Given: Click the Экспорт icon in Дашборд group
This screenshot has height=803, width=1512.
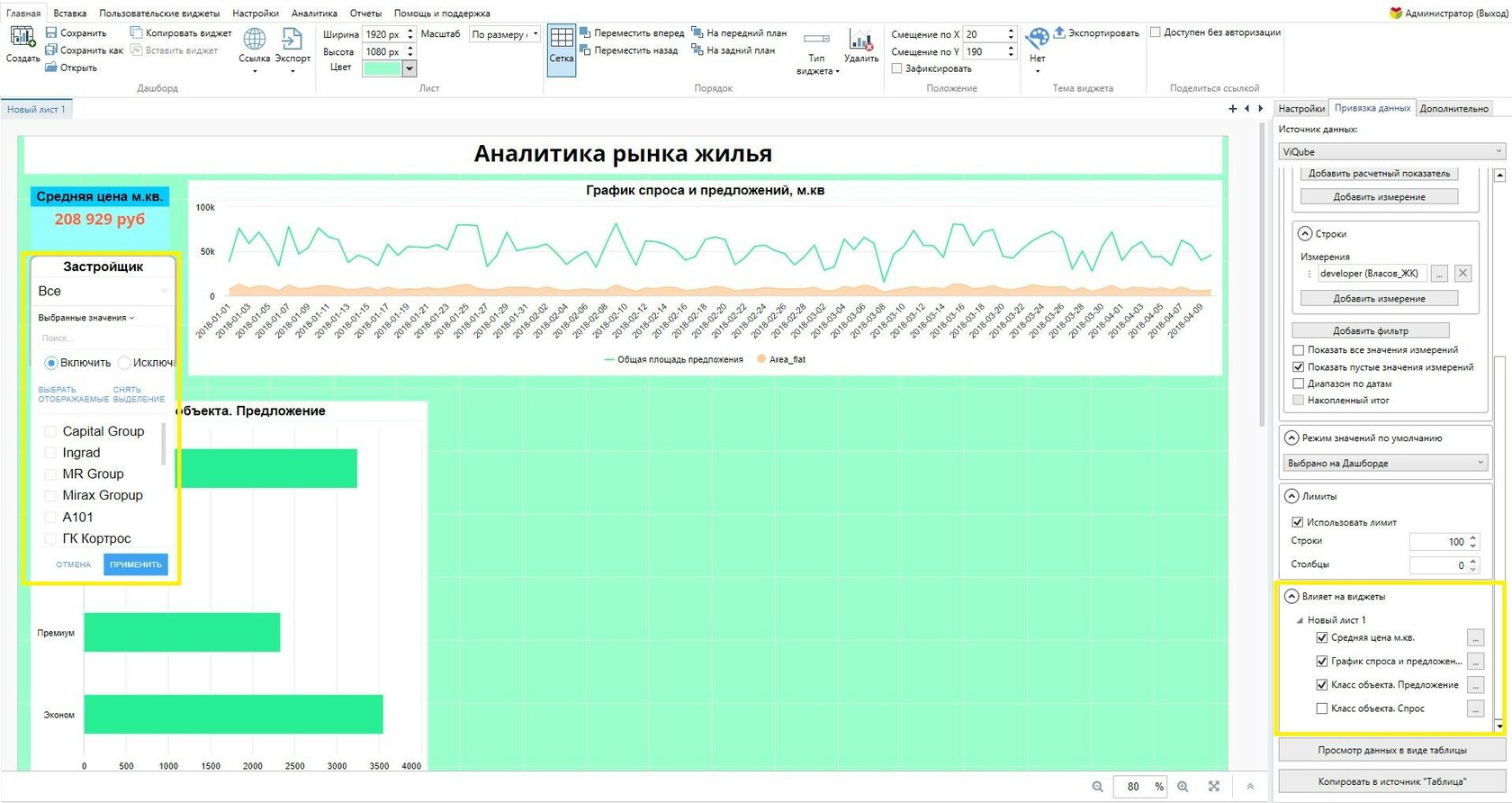Looking at the screenshot, I should 292,40.
